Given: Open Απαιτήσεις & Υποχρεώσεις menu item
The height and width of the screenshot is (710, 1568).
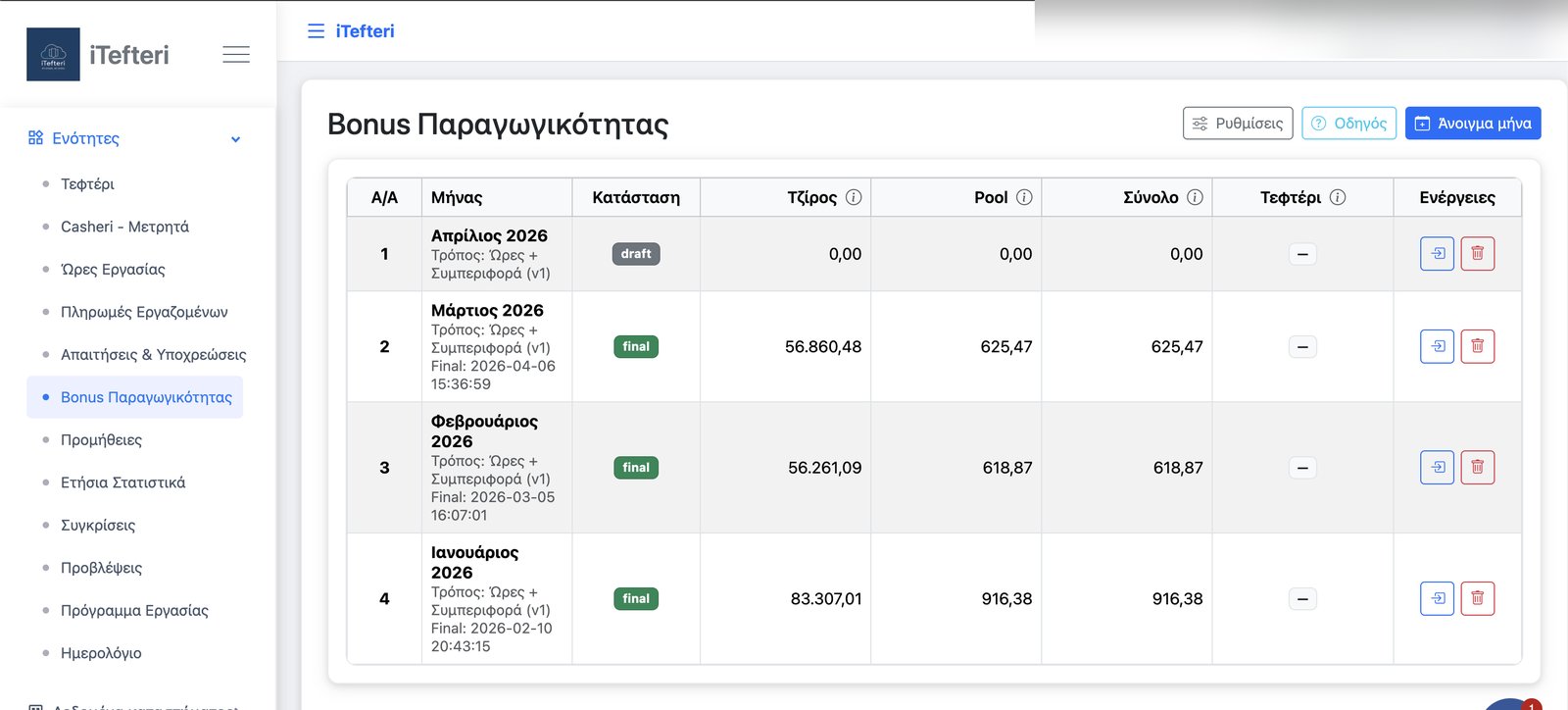Looking at the screenshot, I should click(153, 355).
